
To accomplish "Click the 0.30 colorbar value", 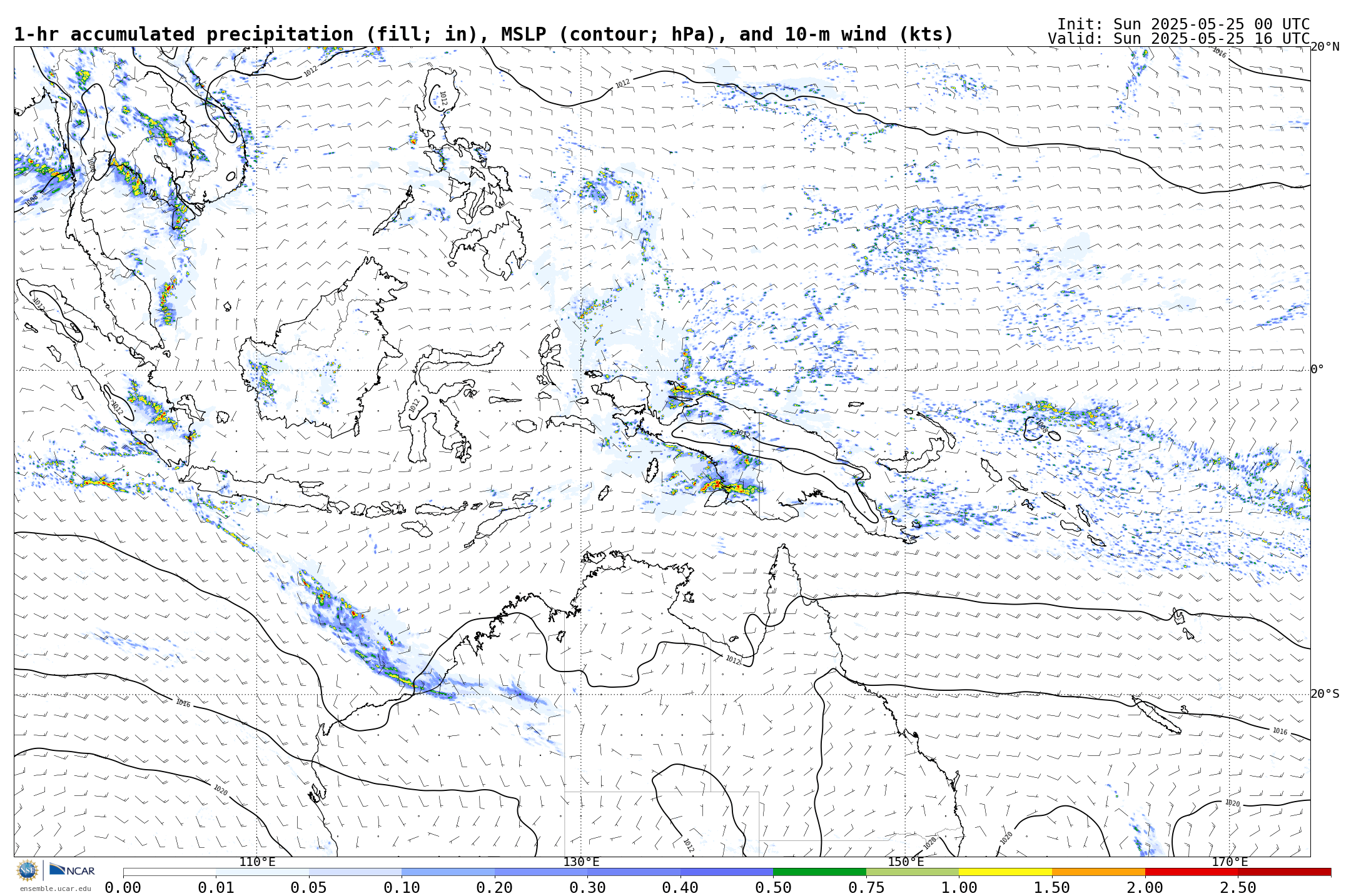I will coord(587,888).
